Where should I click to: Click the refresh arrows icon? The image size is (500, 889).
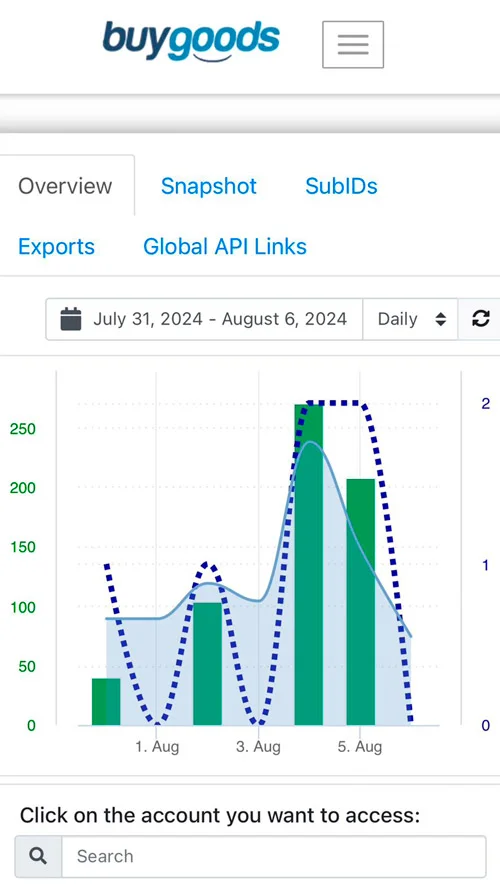click(481, 319)
